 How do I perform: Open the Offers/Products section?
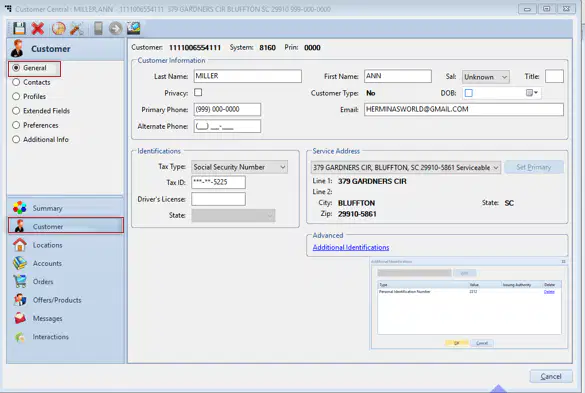point(57,300)
